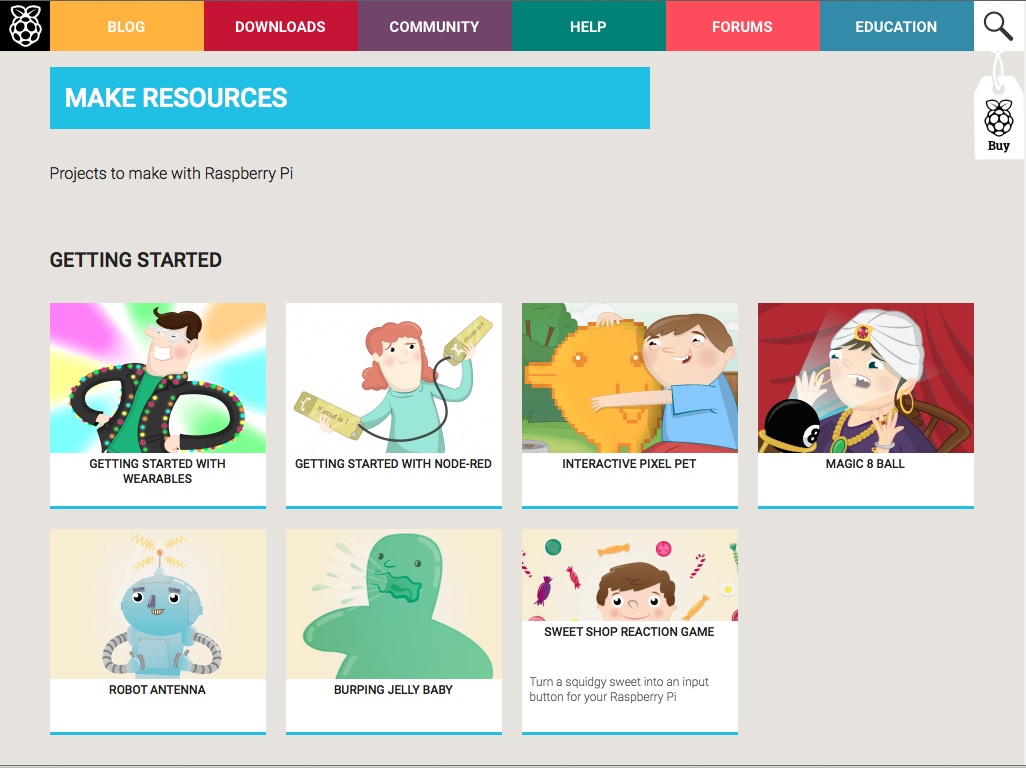Click the Make Resources banner heading
The width and height of the screenshot is (1026, 768).
[x=176, y=98]
